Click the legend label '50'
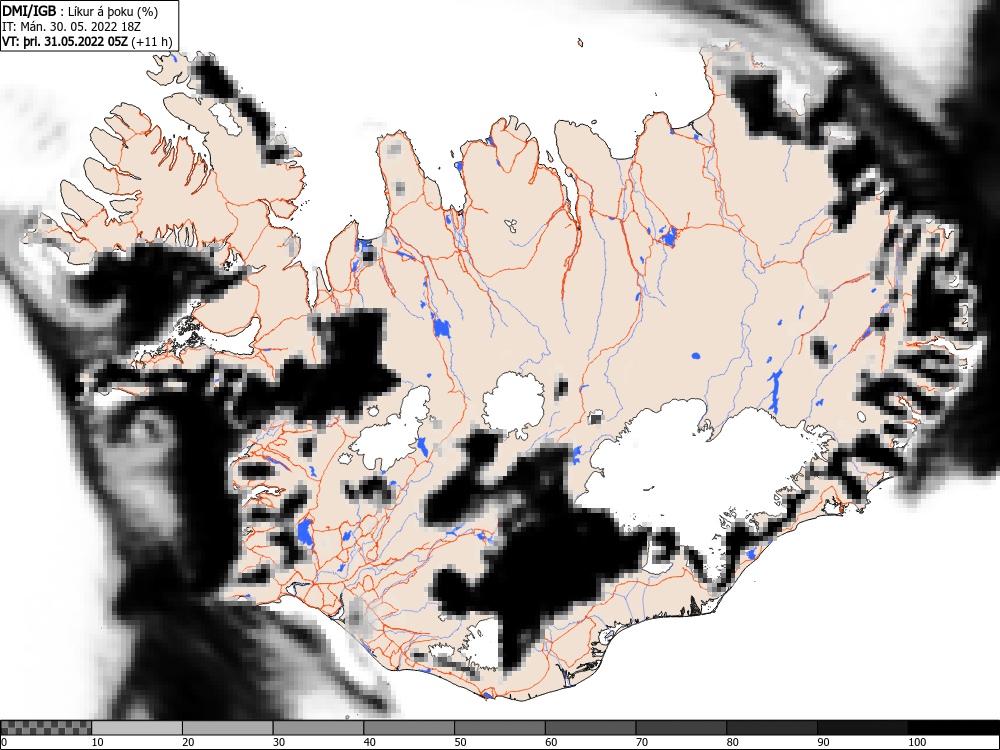1000x750 pixels. [x=460, y=742]
